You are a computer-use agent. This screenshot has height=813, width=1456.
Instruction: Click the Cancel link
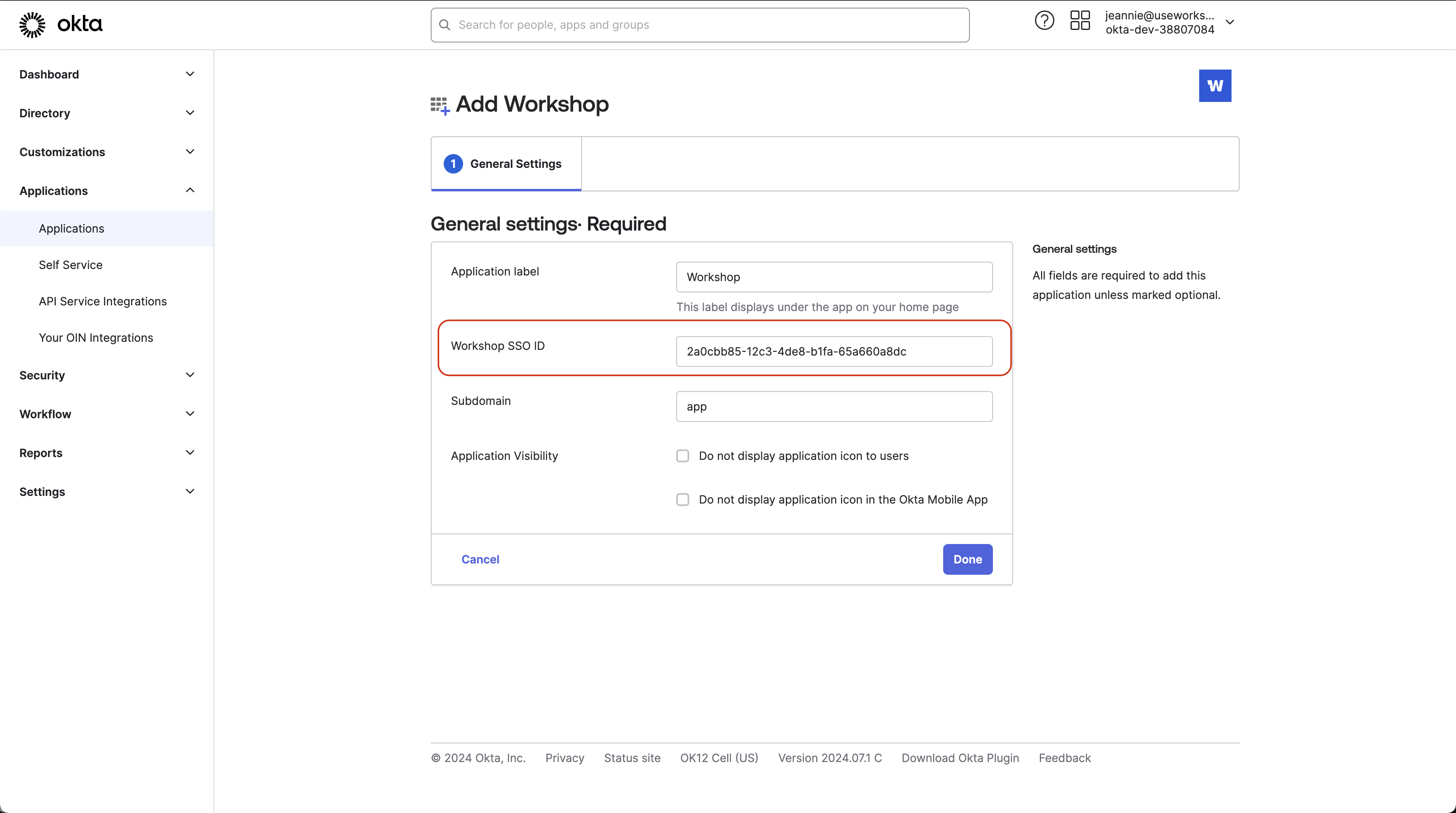point(480,559)
